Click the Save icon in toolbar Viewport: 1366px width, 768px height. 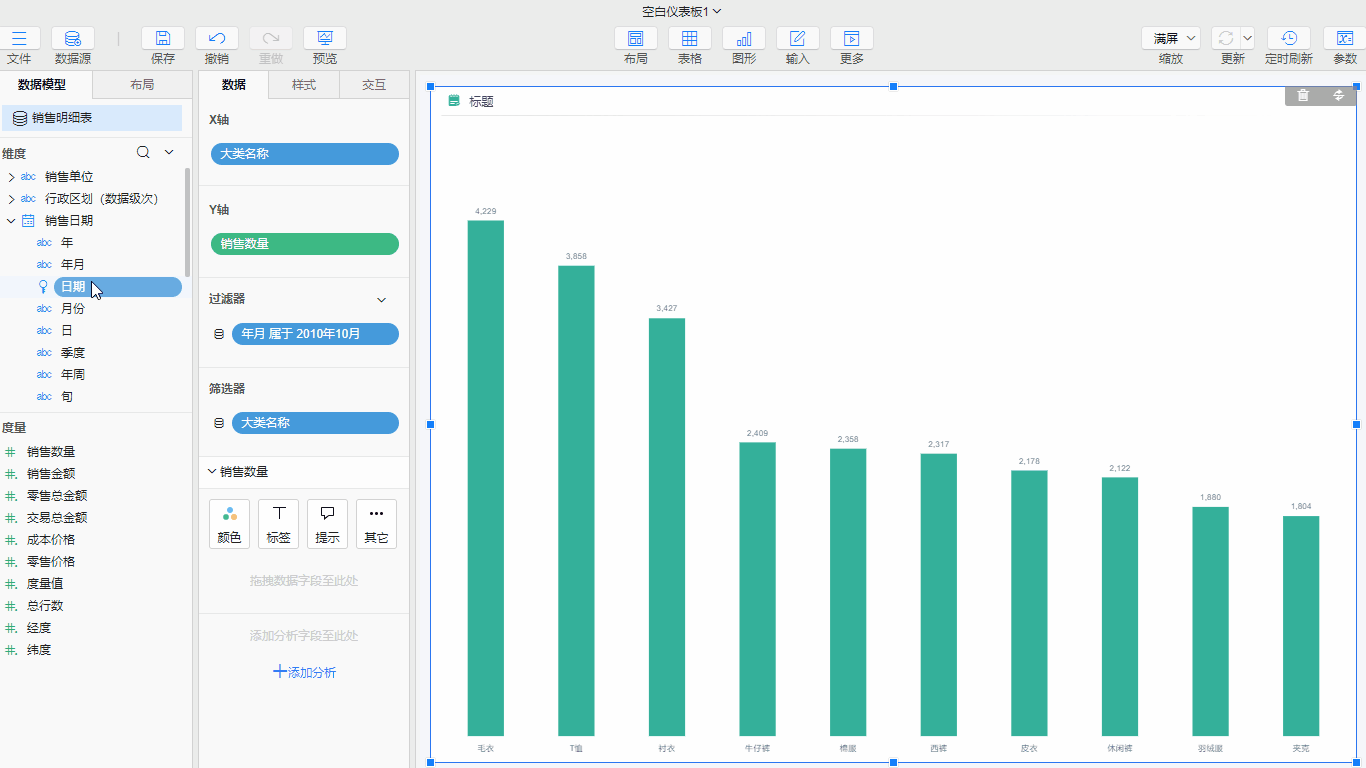(163, 39)
